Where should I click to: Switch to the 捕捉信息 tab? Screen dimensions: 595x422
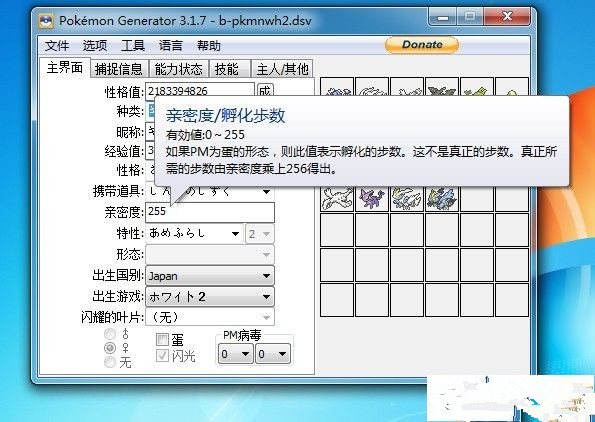tap(119, 69)
